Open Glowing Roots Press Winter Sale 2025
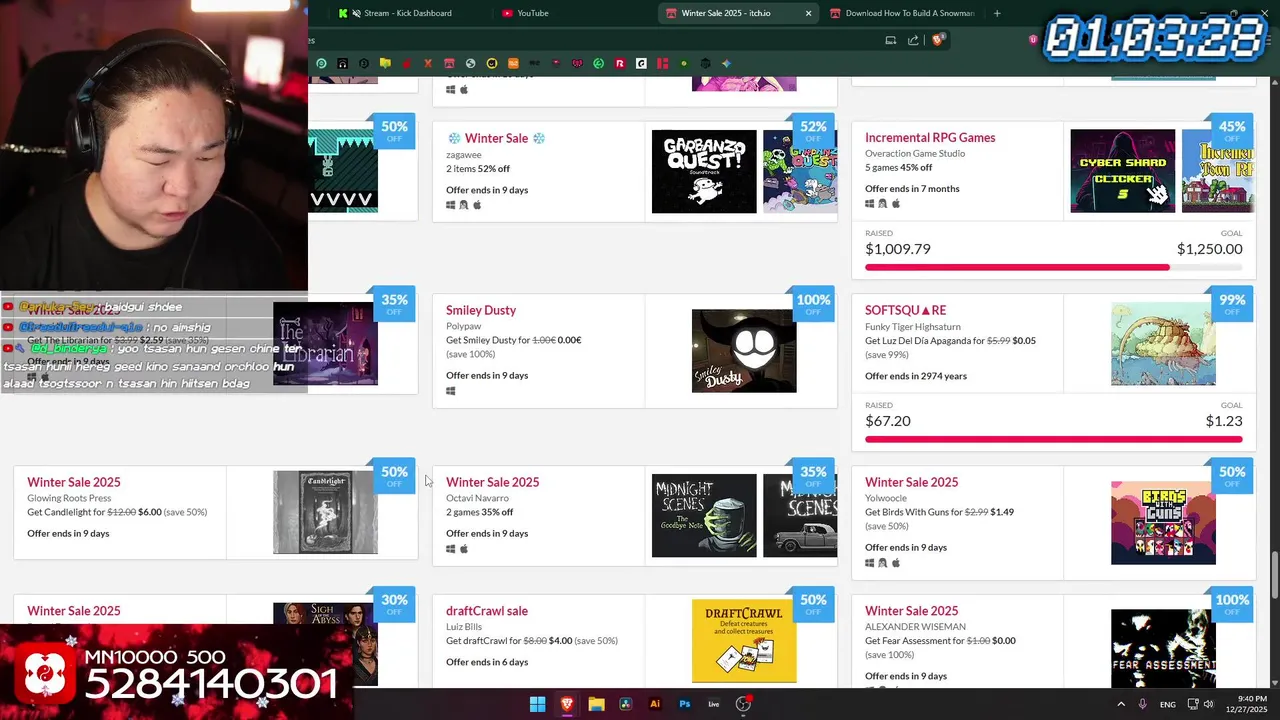Screen dimensions: 1280x720 coord(74,482)
